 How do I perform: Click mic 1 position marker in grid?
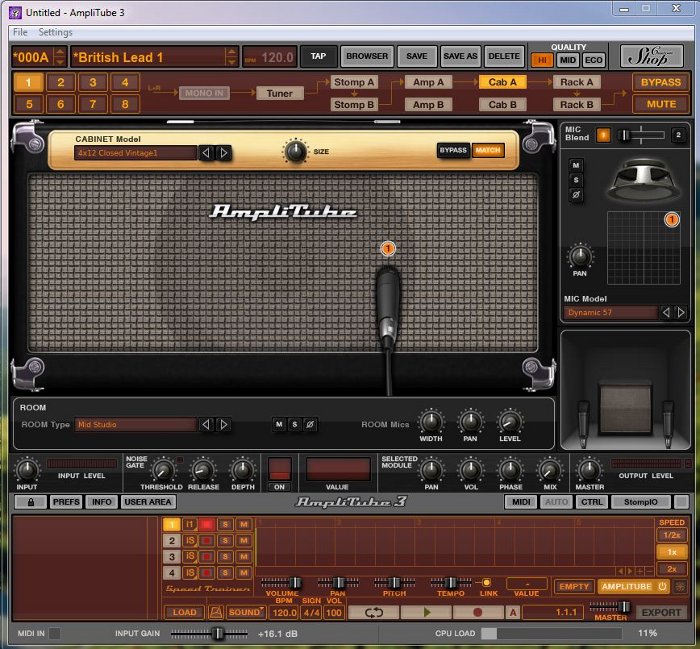671,220
